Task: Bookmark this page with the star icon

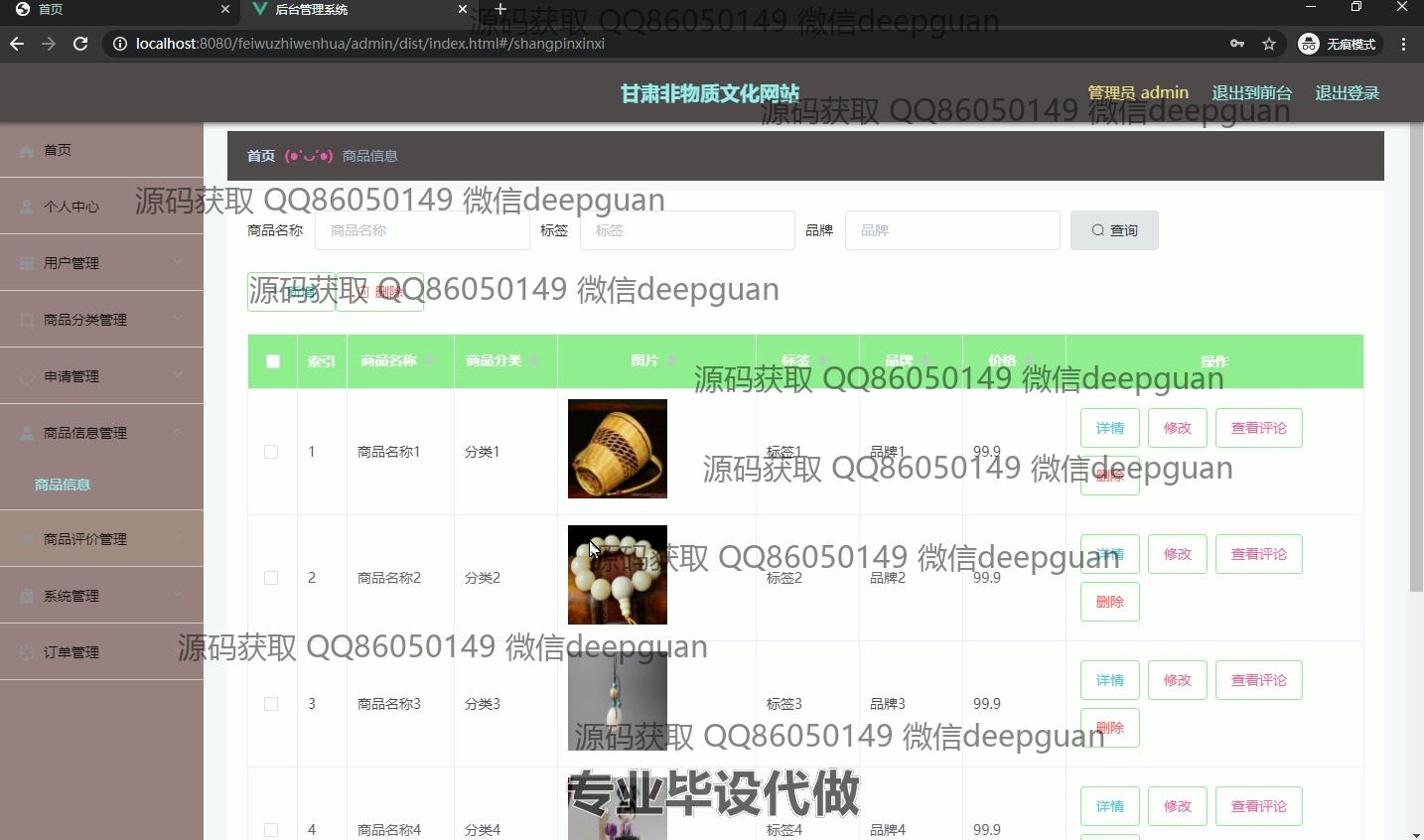Action: pyautogui.click(x=1269, y=44)
